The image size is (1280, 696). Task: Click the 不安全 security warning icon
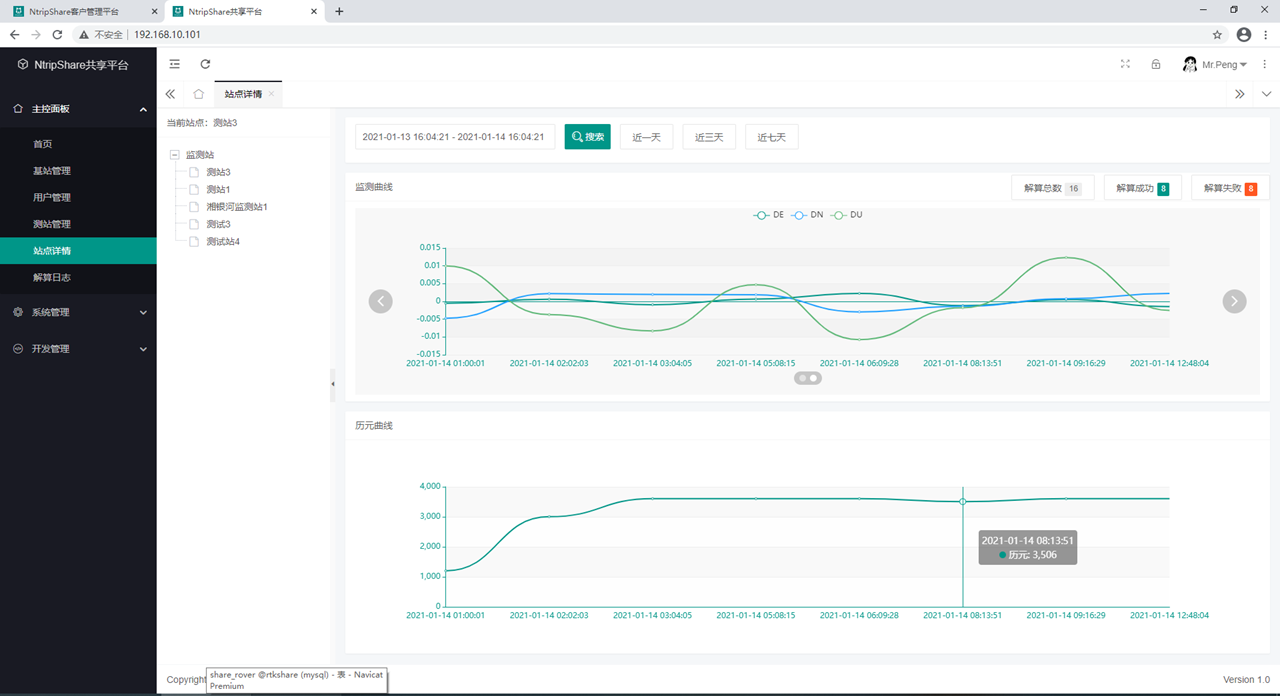tap(84, 34)
